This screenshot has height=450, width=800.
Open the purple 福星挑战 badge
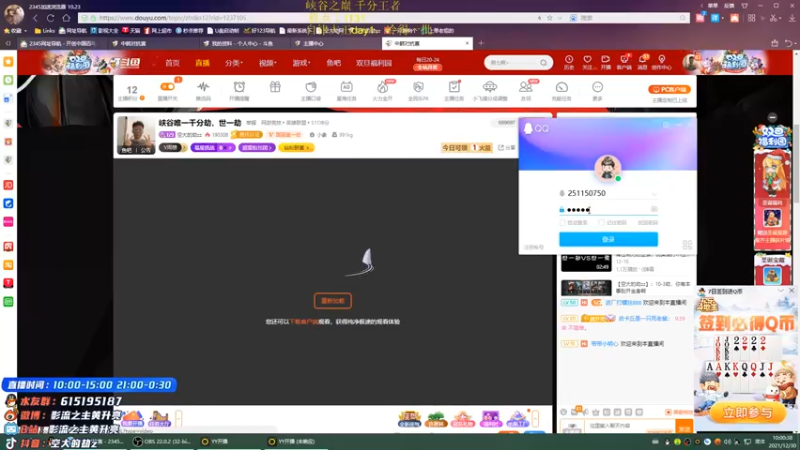click(213, 147)
